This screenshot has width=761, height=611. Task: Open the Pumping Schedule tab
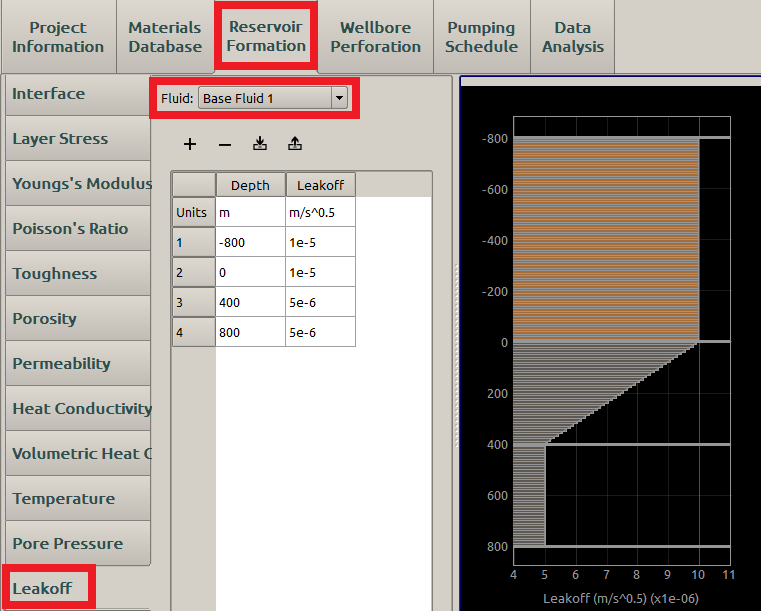(x=481, y=37)
